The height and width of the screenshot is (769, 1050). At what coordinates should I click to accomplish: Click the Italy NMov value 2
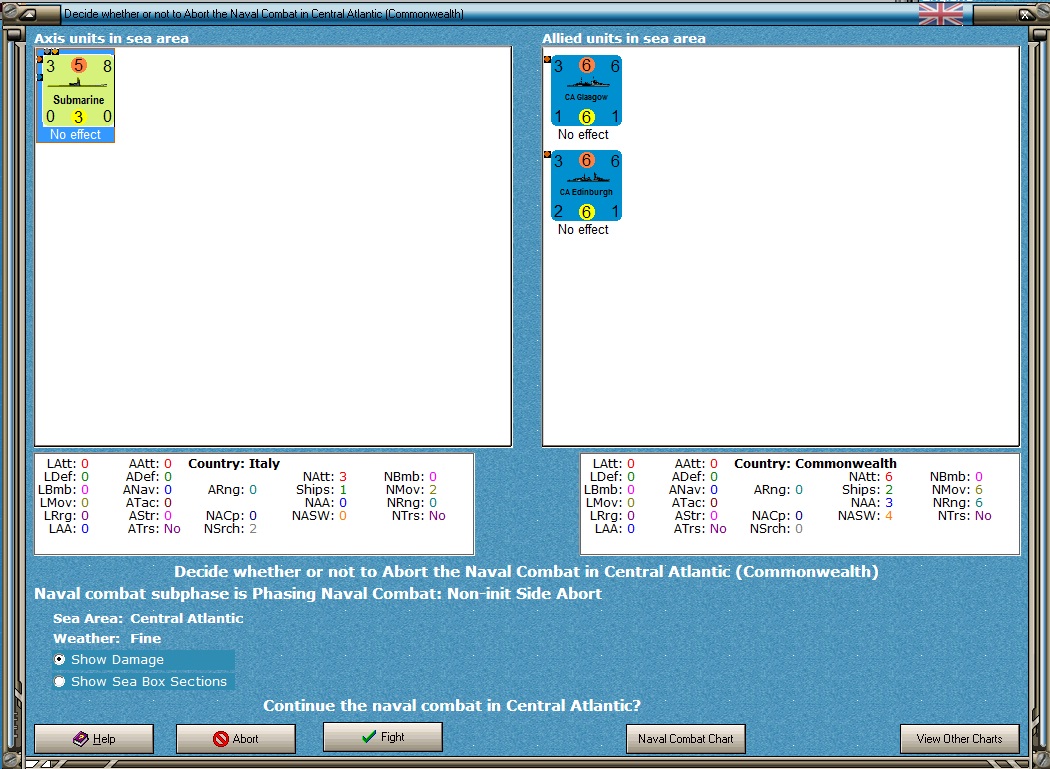433,490
